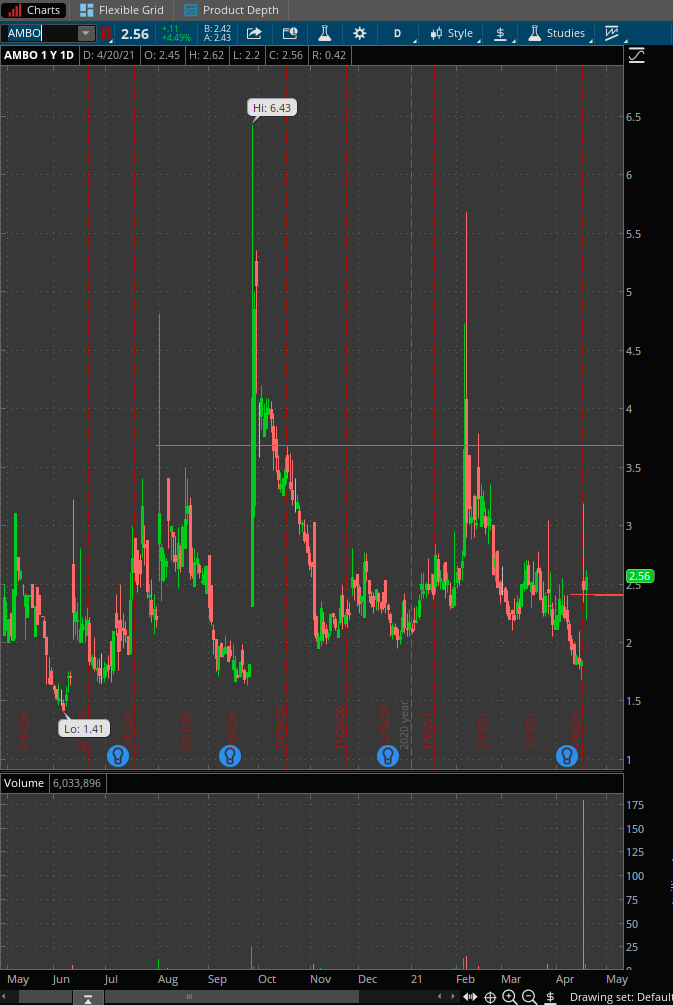Open chart settings gear icon
Viewport: 673px width, 1005px height.
[360, 33]
